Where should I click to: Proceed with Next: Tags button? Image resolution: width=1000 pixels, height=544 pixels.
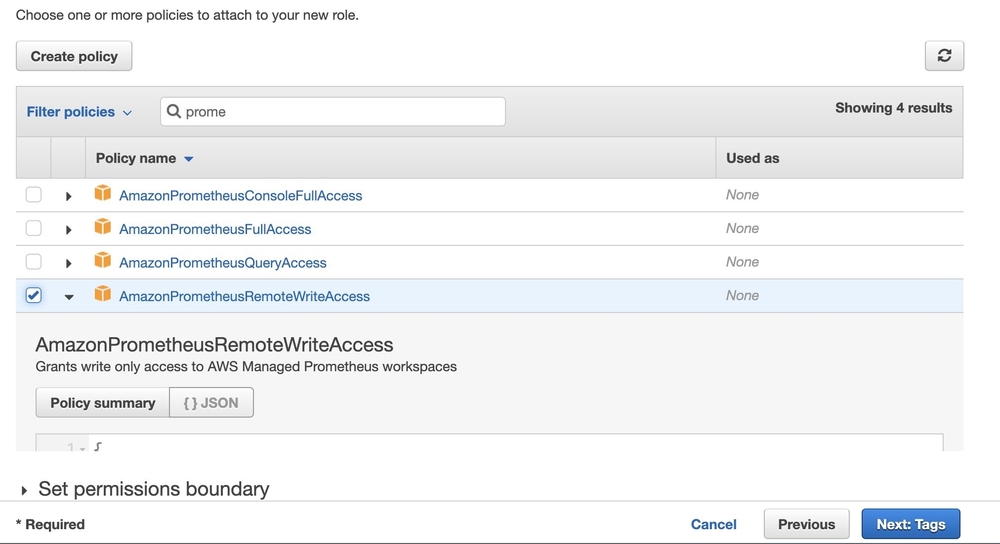[x=911, y=524]
